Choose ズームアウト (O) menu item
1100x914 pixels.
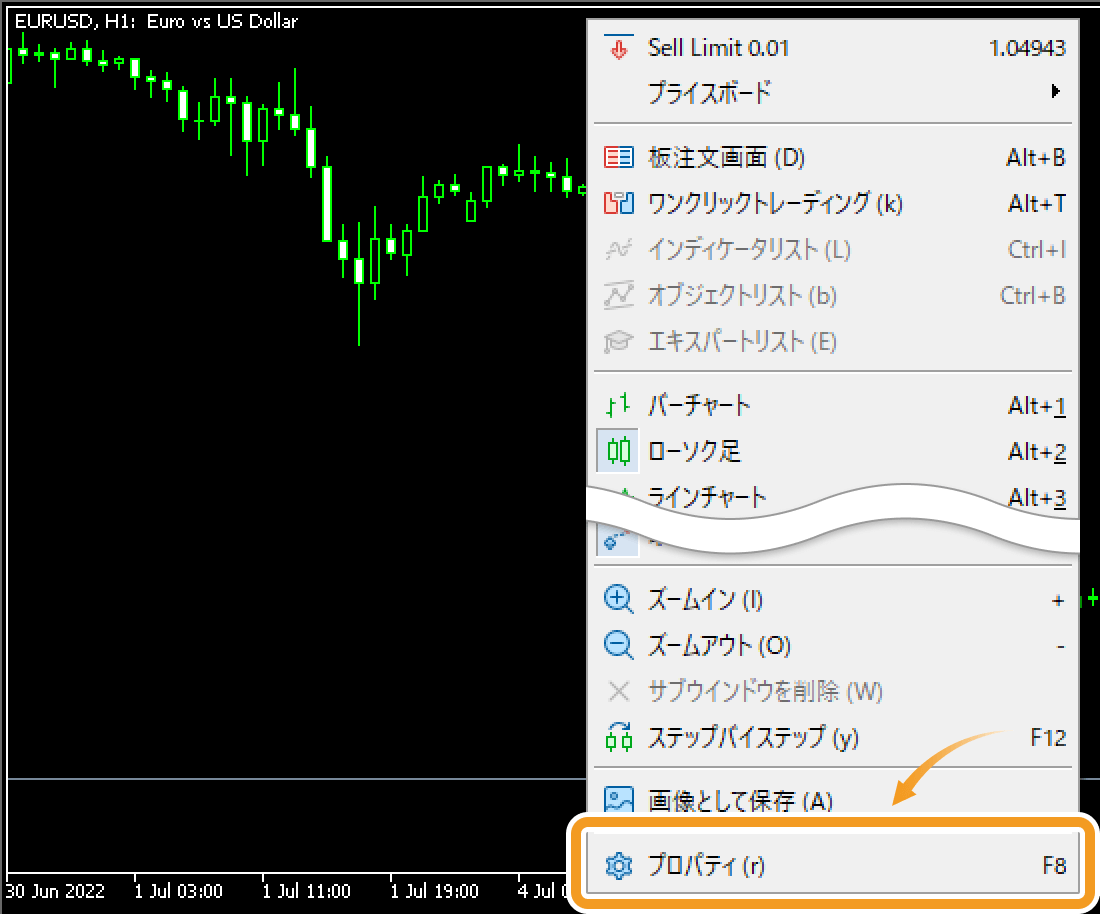click(x=833, y=645)
